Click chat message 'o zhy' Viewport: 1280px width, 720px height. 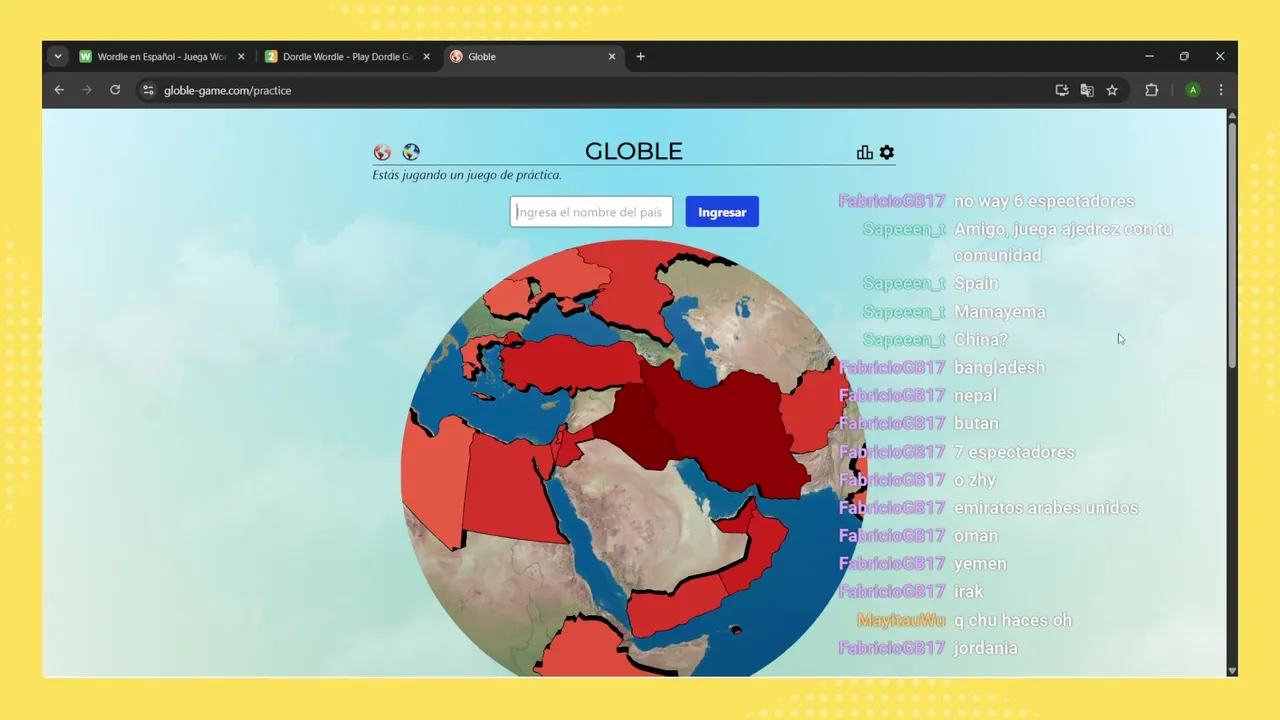click(x=975, y=480)
